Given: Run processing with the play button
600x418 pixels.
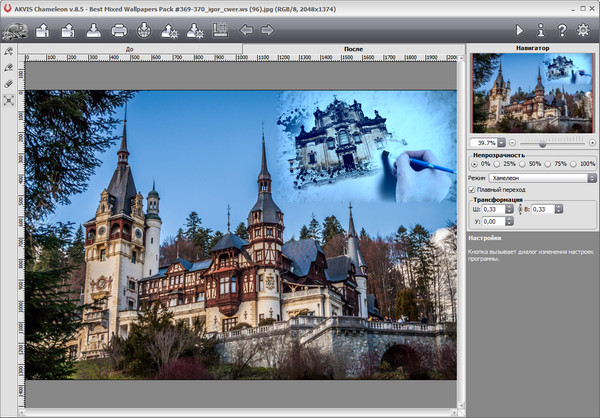Looking at the screenshot, I should [x=519, y=30].
